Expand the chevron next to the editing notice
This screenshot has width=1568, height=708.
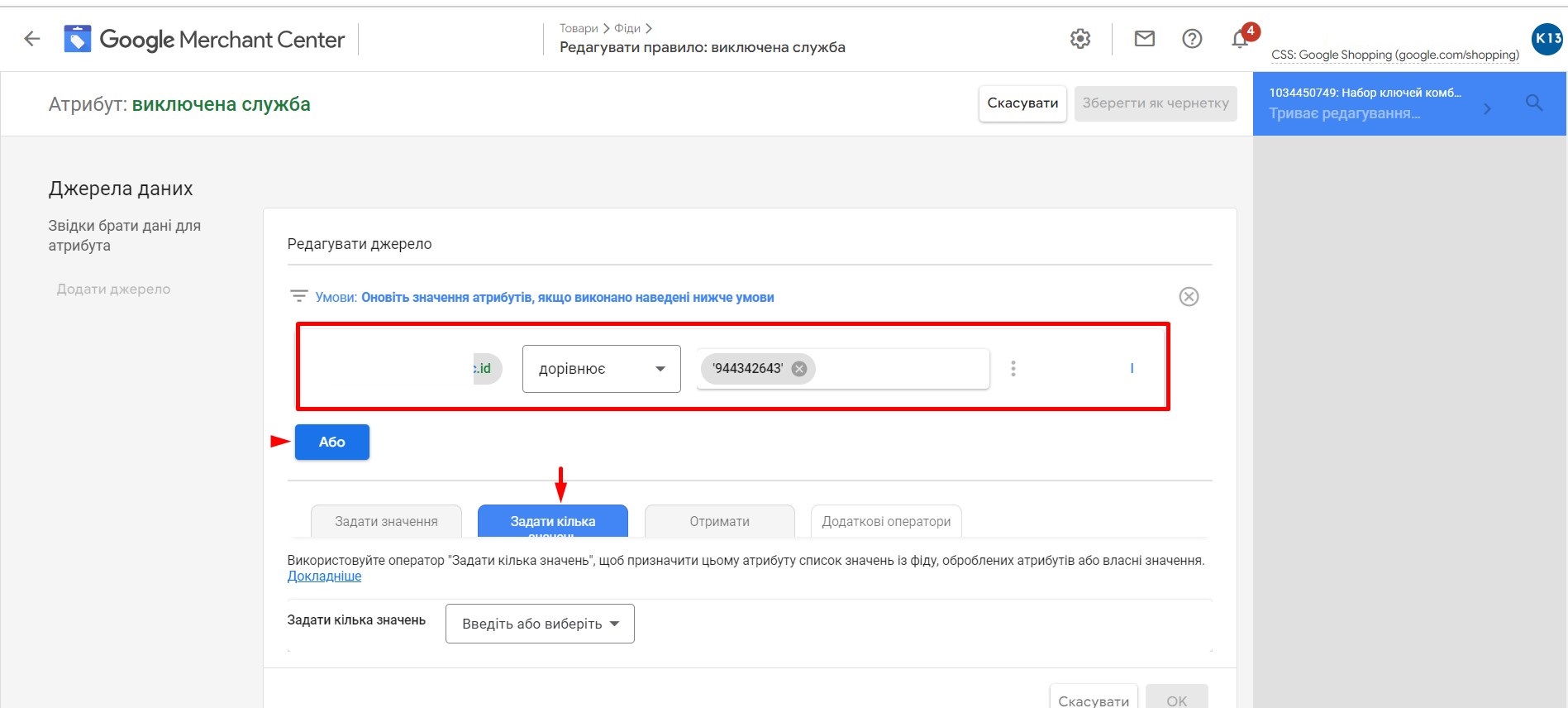click(1487, 108)
